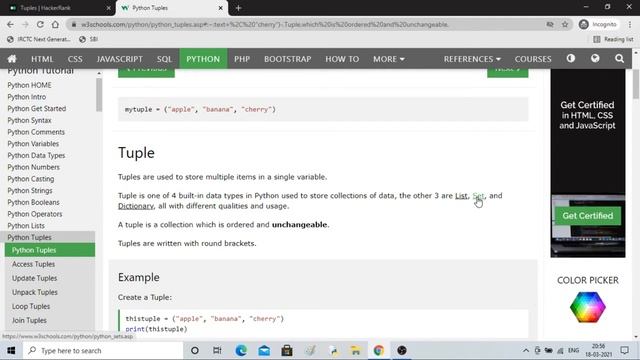Open Python Data Types in sidebar
This screenshot has height=360, width=640.
pos(36,156)
